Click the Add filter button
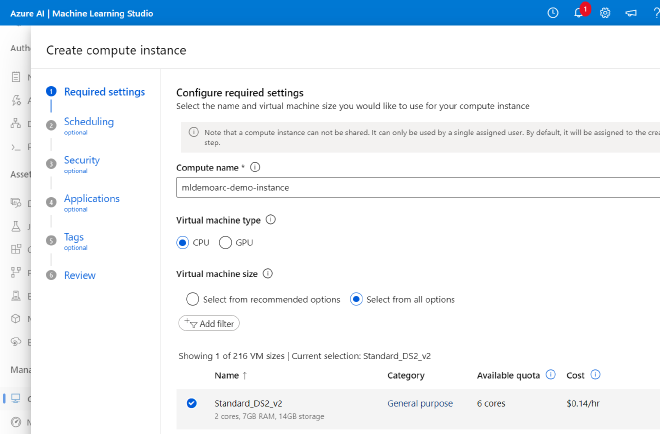 209,323
